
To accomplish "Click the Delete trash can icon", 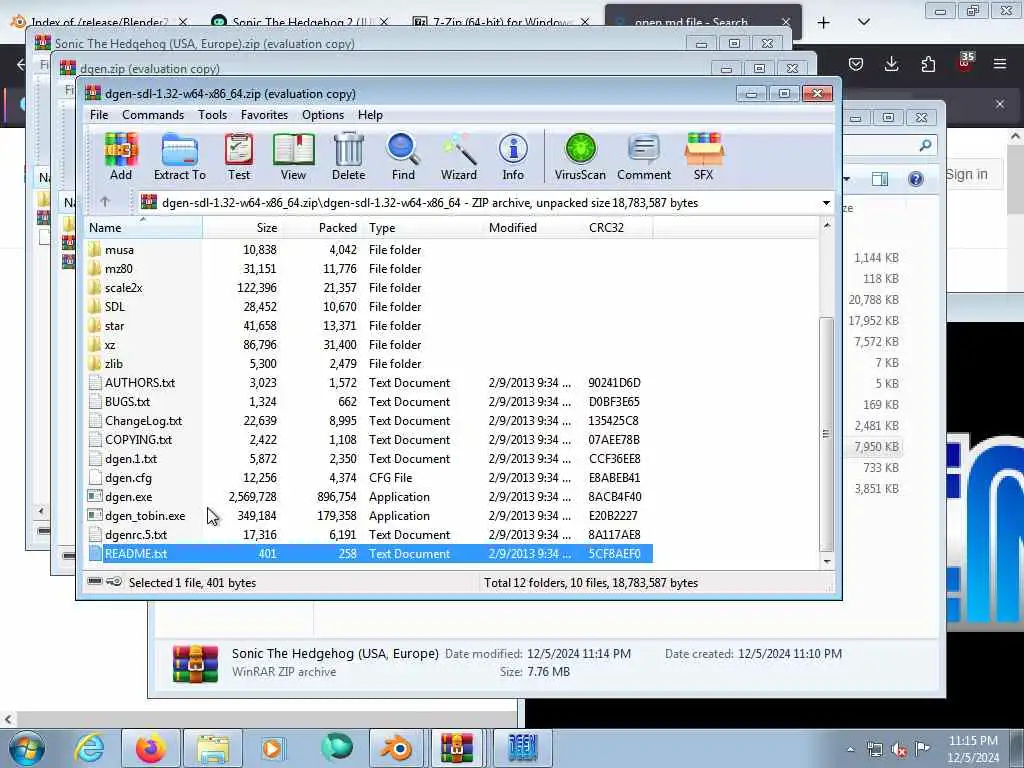I will (x=349, y=157).
